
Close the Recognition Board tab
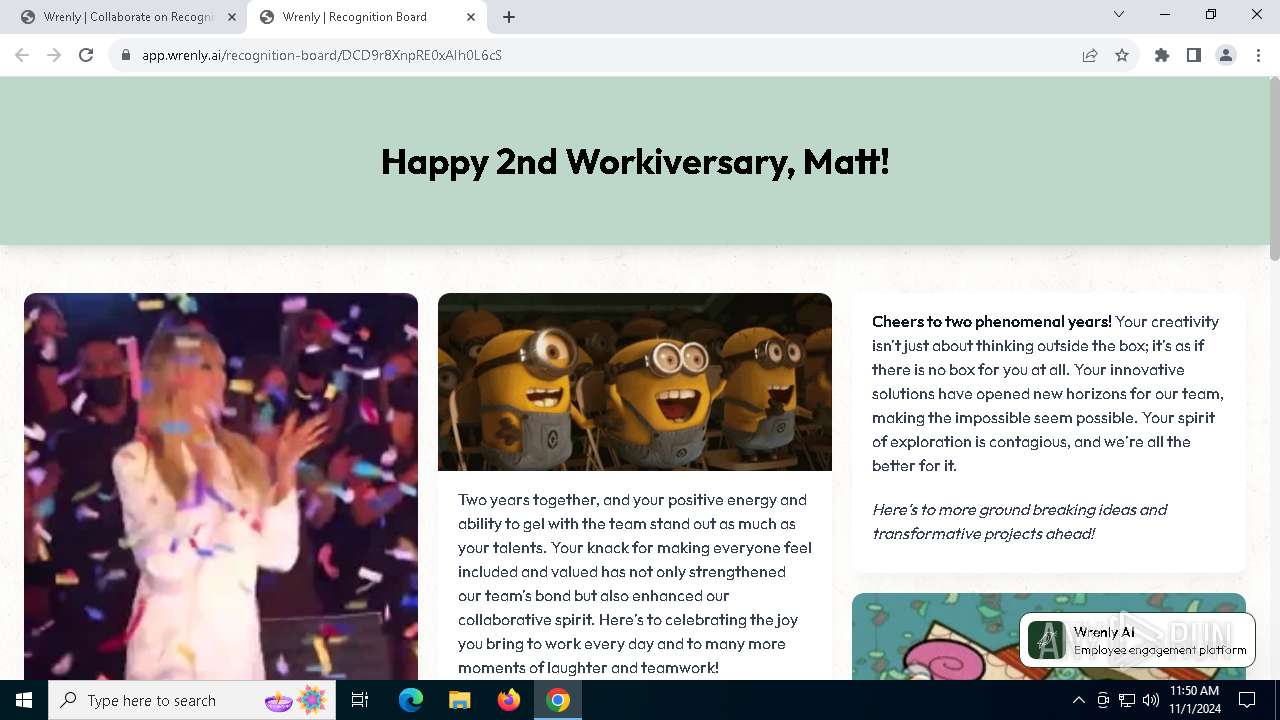tap(471, 17)
